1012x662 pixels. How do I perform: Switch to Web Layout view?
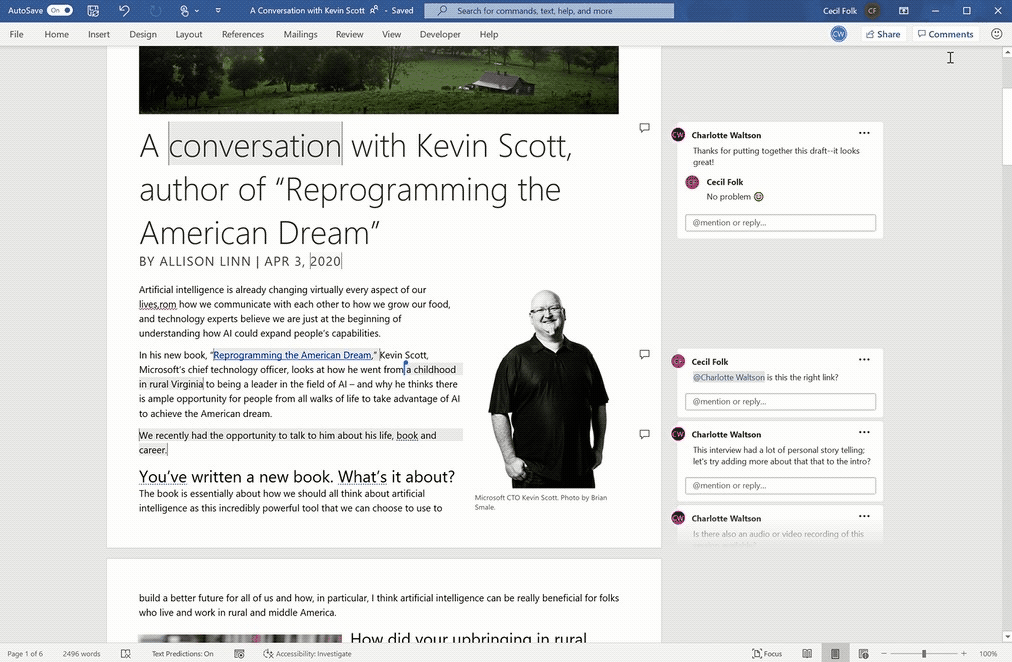coord(864,654)
